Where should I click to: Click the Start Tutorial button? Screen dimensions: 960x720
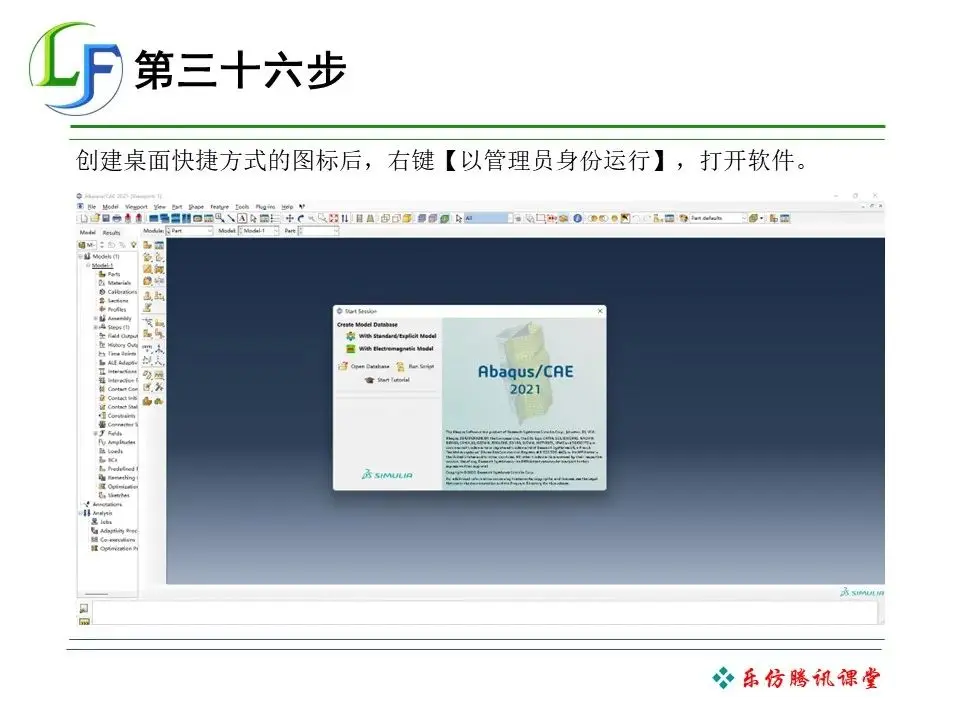click(x=387, y=380)
